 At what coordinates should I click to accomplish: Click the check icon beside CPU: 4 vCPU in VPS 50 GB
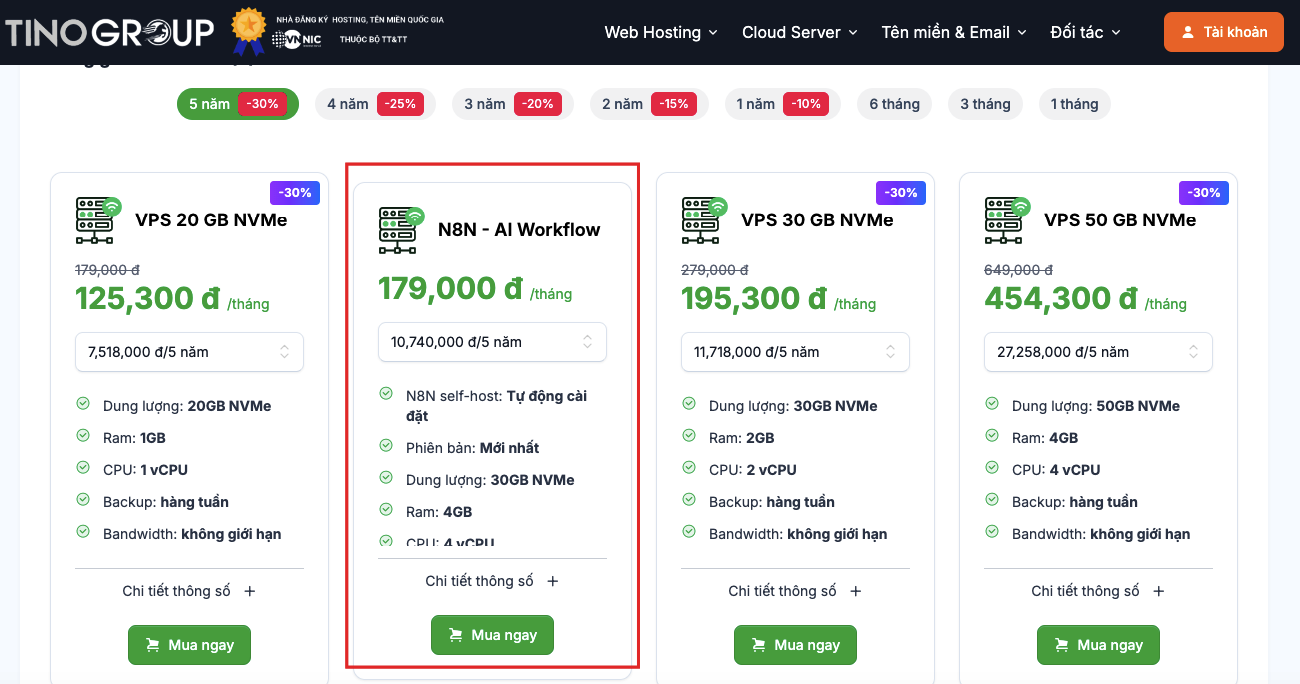992,468
